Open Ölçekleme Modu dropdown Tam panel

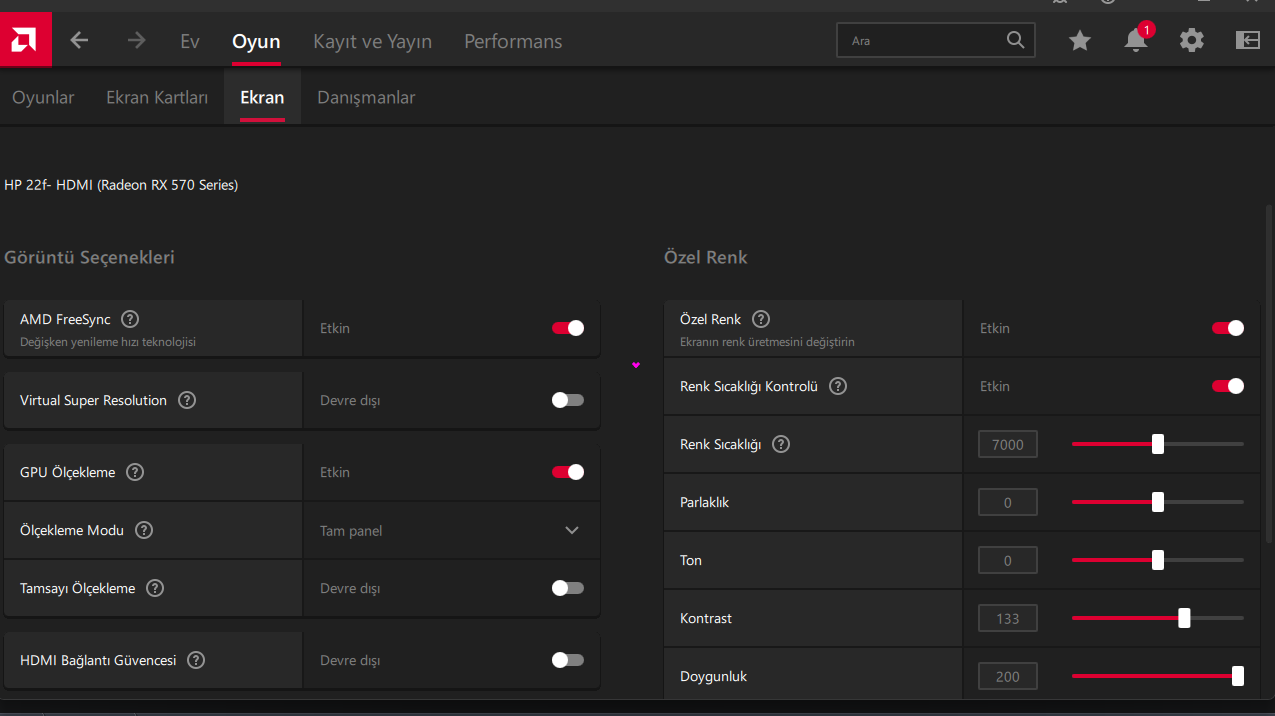452,530
